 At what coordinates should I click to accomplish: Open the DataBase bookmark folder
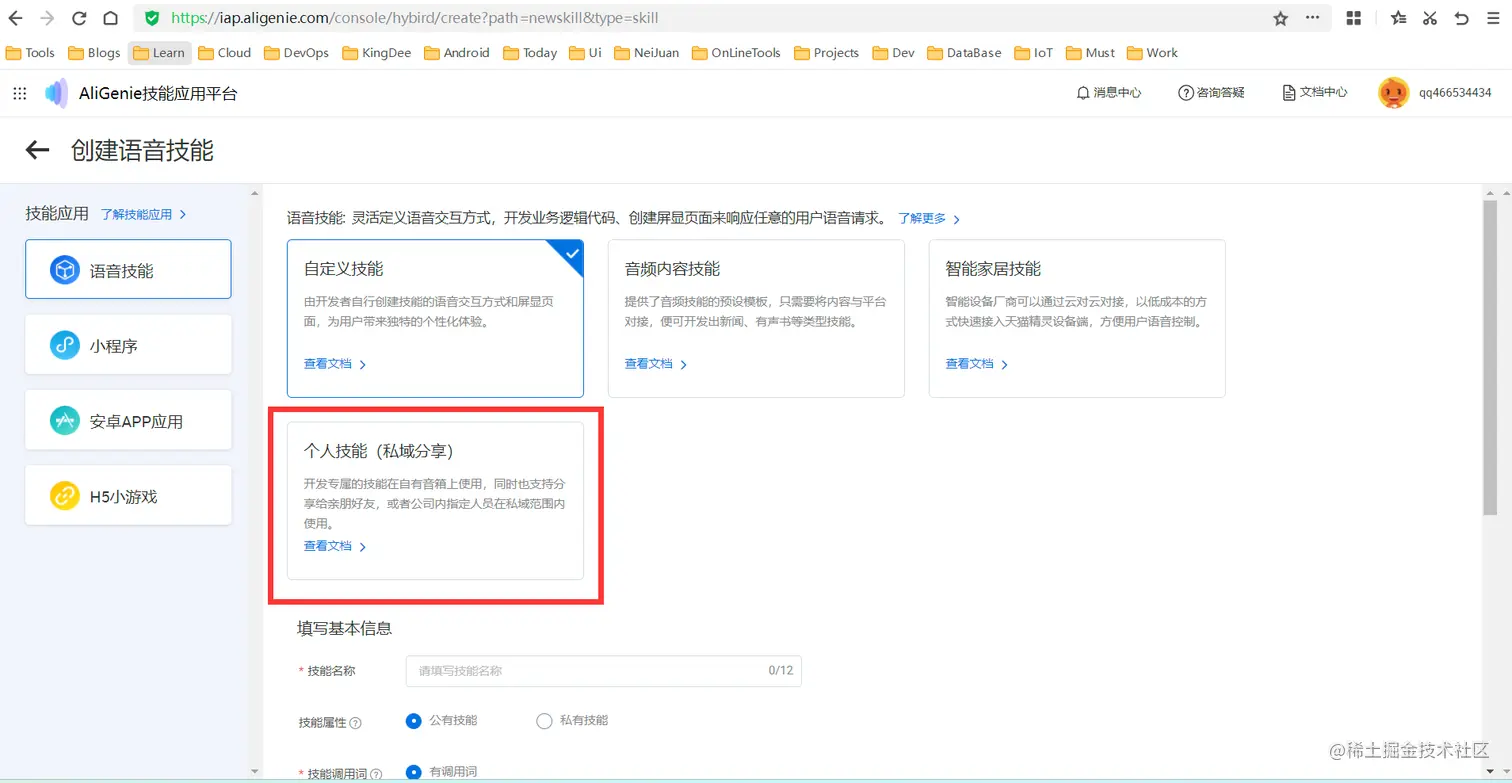964,53
